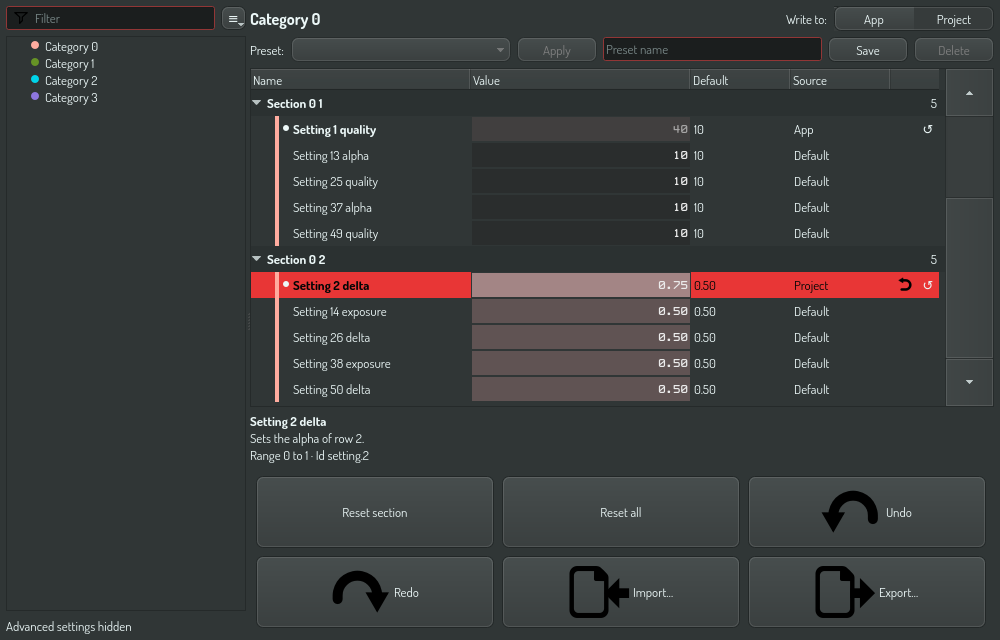The height and width of the screenshot is (640, 1000).
Task: Click the purple Category 3 dot
Action: [x=35, y=97]
